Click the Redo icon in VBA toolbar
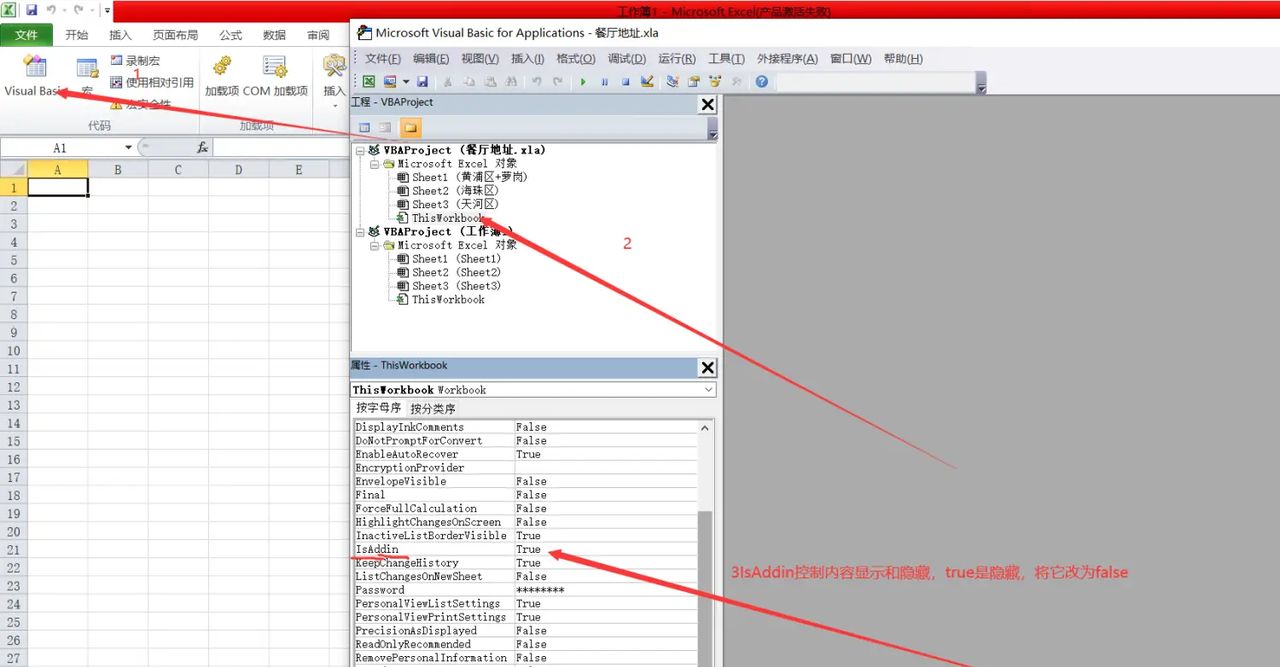The width and height of the screenshot is (1280, 667). (558, 82)
